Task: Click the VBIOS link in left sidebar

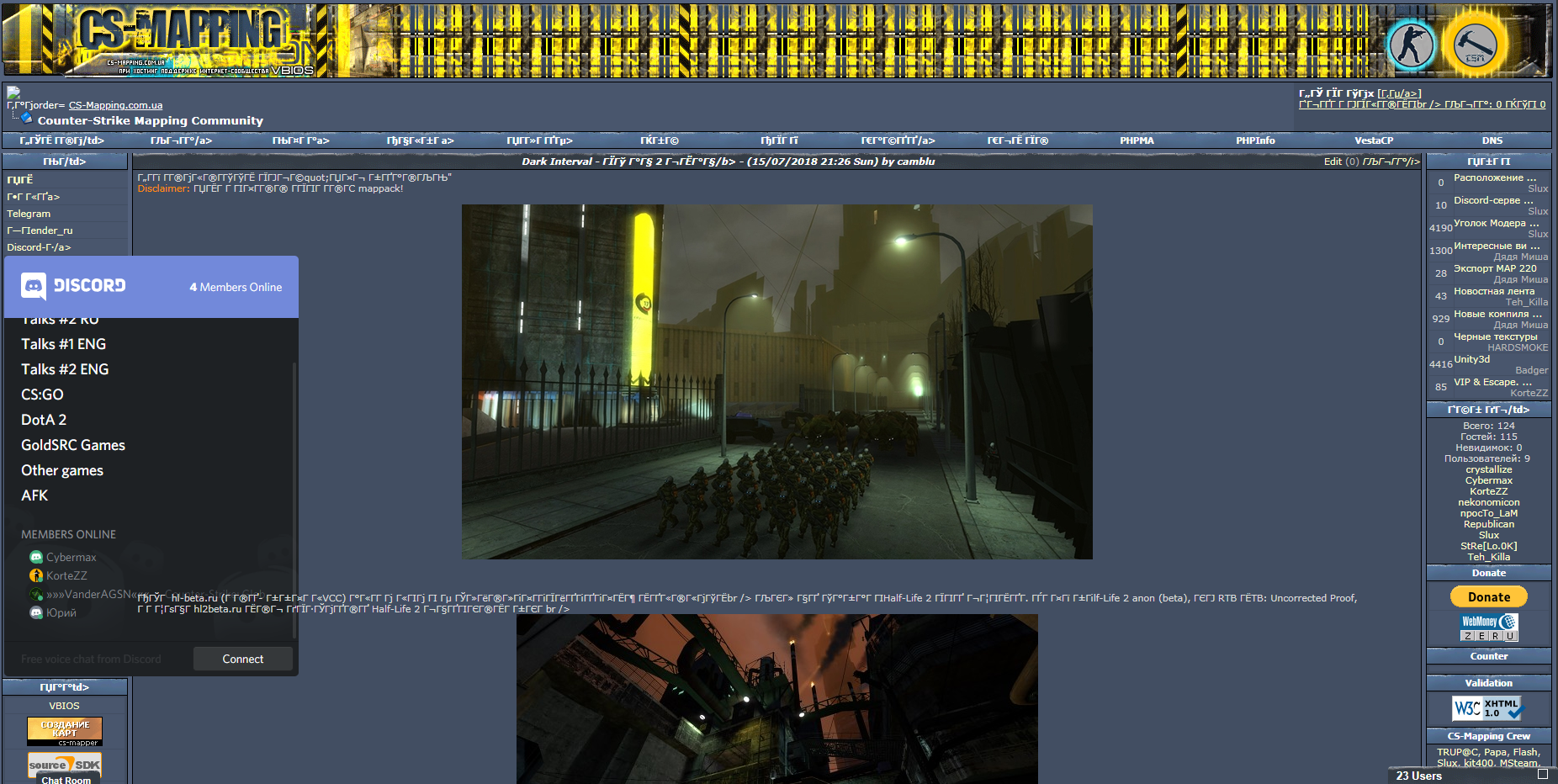Action: [x=64, y=706]
